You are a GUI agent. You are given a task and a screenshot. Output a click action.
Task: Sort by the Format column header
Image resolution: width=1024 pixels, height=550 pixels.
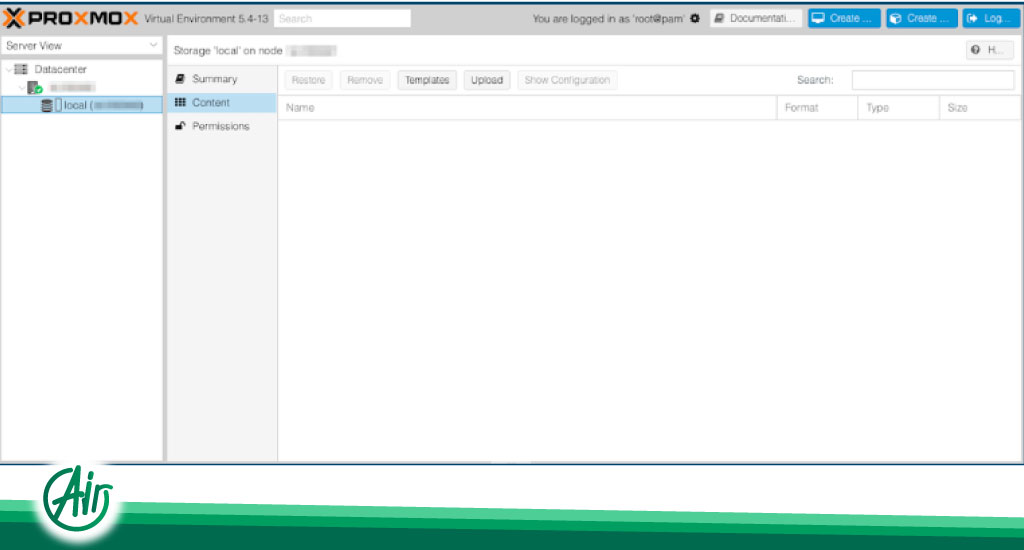pos(817,108)
